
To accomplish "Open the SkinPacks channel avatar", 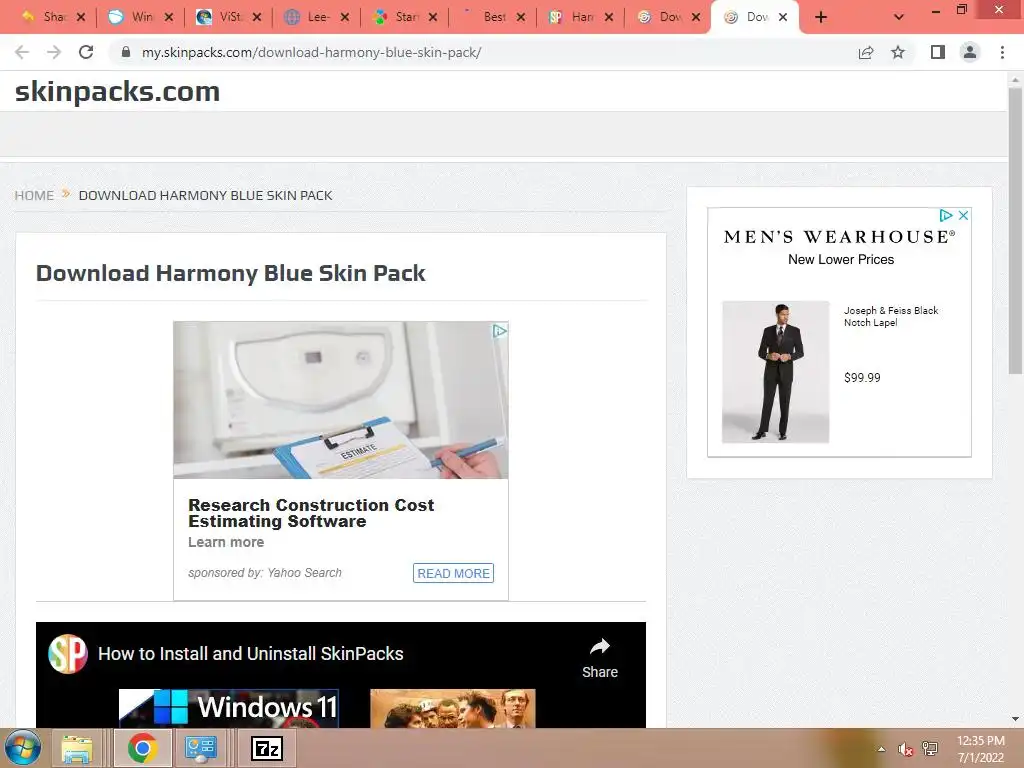I will pyautogui.click(x=68, y=654).
